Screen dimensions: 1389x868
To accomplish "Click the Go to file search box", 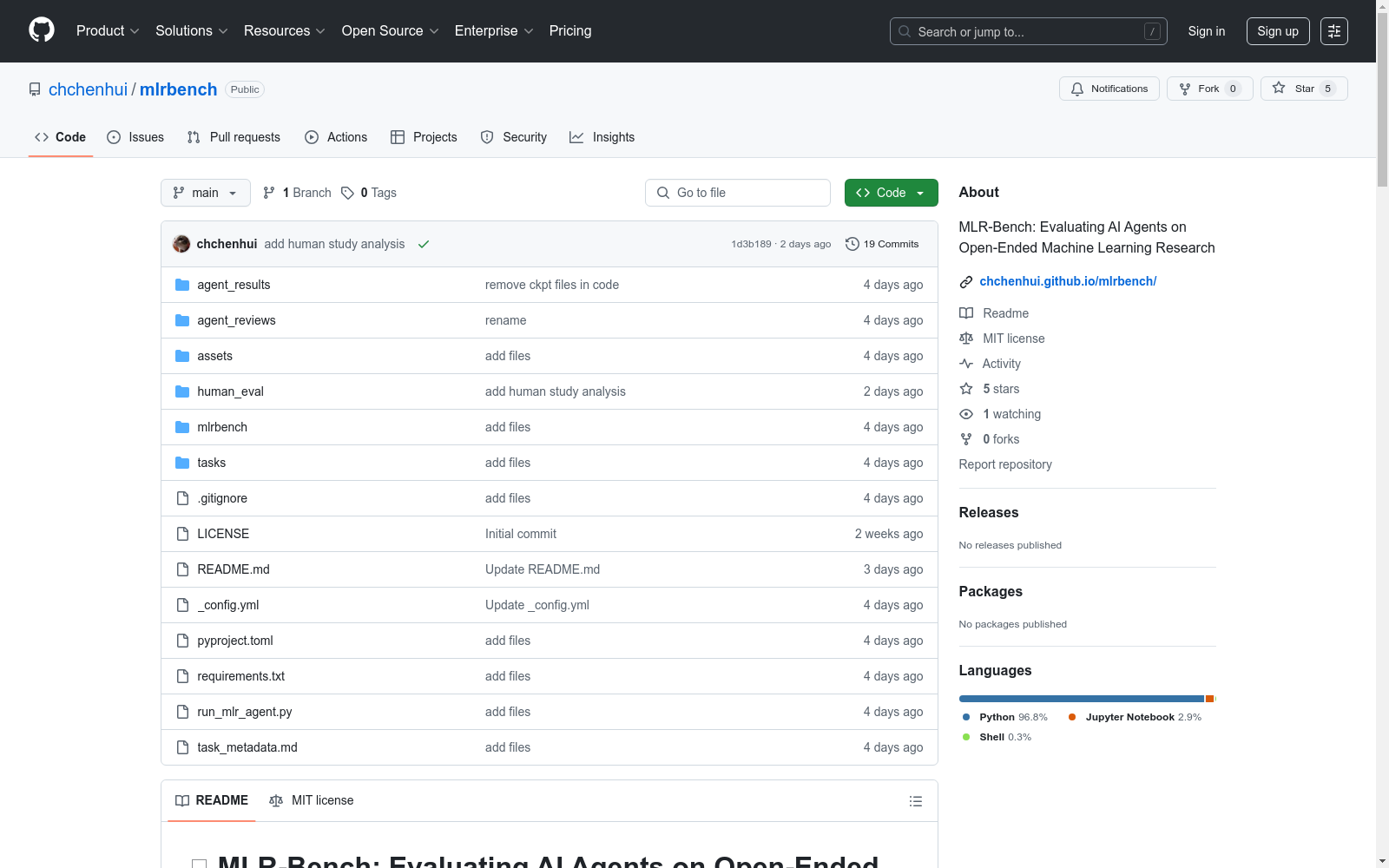I will click(x=738, y=193).
